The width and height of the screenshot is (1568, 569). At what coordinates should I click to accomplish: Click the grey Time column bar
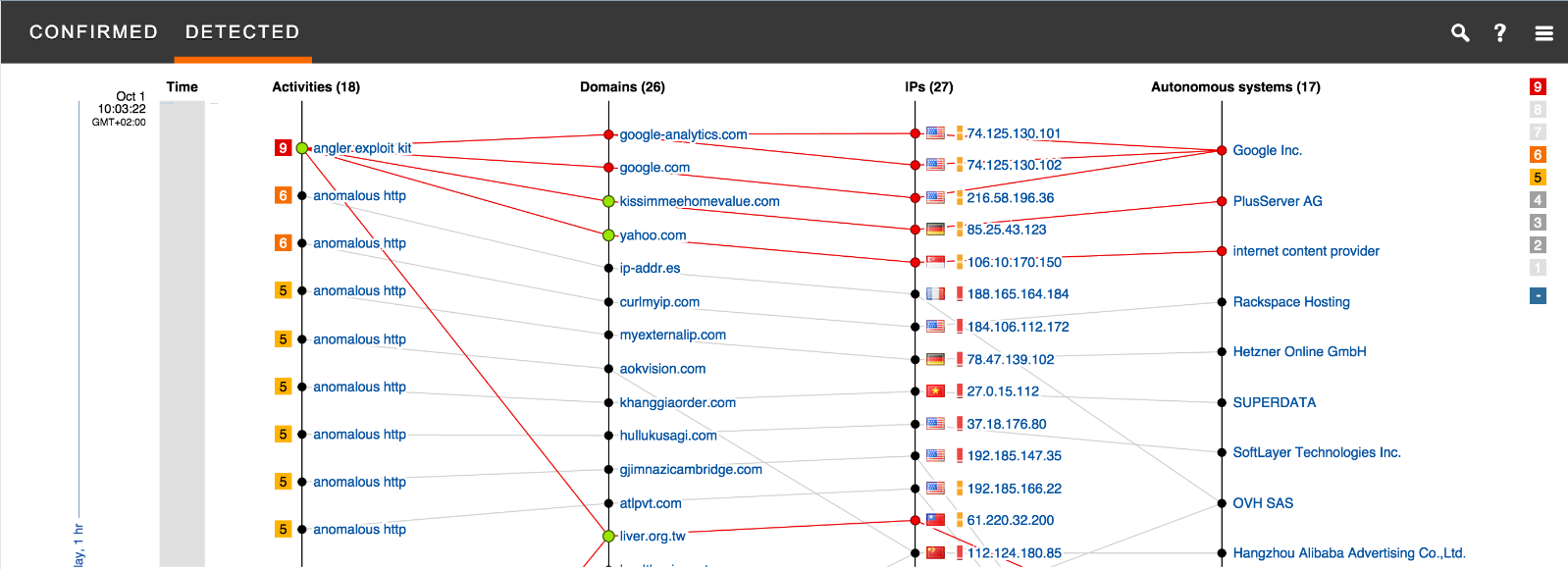point(182,334)
